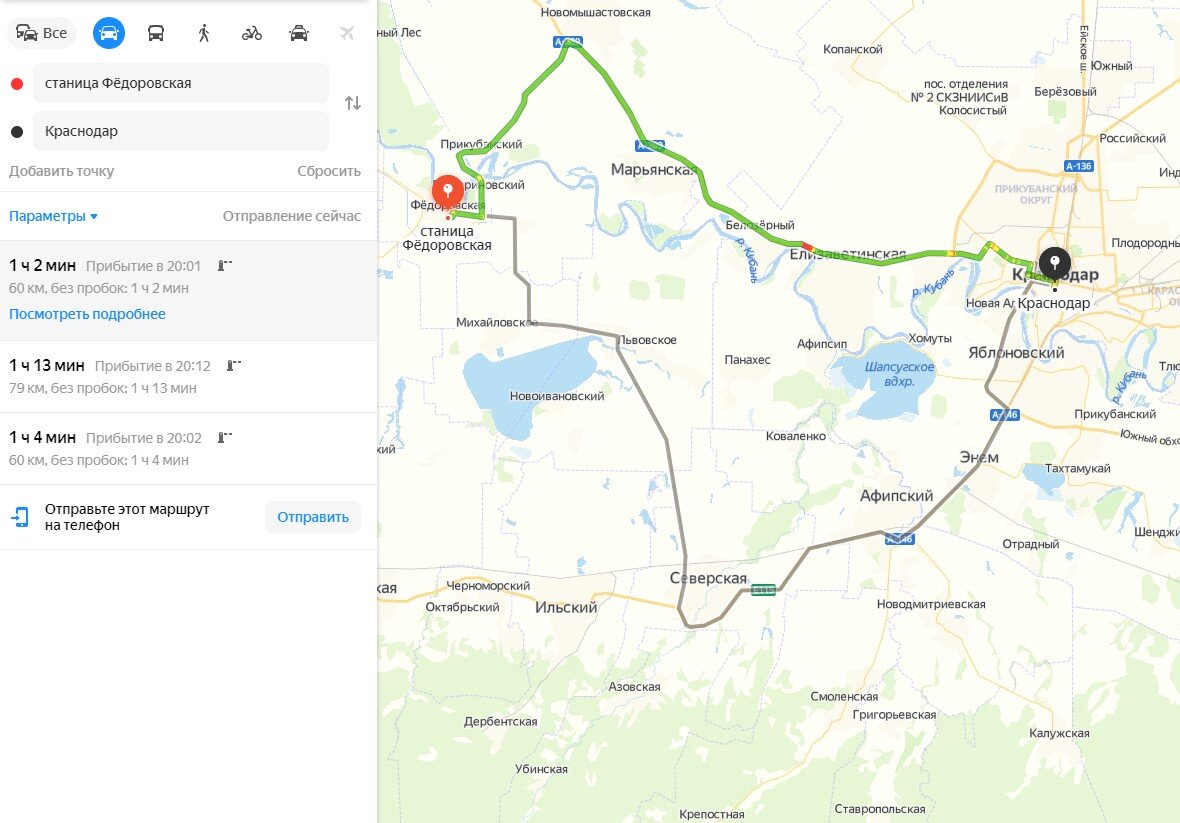
Task: Open Посмотреть подробнее route details
Action: pos(87,314)
